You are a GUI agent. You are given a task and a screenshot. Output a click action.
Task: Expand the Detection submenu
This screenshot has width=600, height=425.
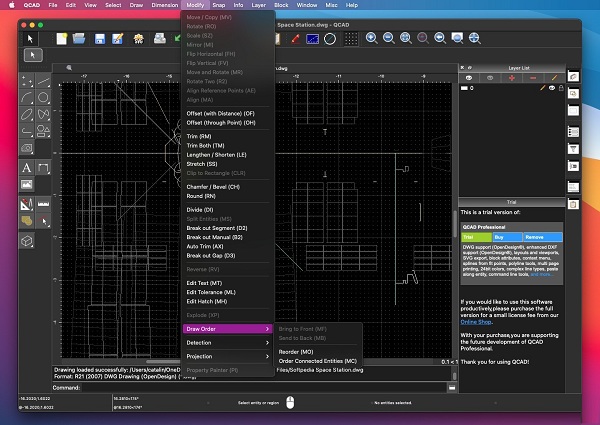point(227,343)
